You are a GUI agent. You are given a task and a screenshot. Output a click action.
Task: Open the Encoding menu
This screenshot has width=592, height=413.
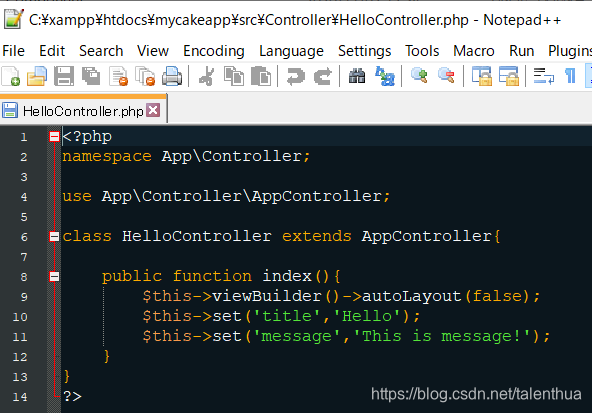pyautogui.click(x=214, y=51)
